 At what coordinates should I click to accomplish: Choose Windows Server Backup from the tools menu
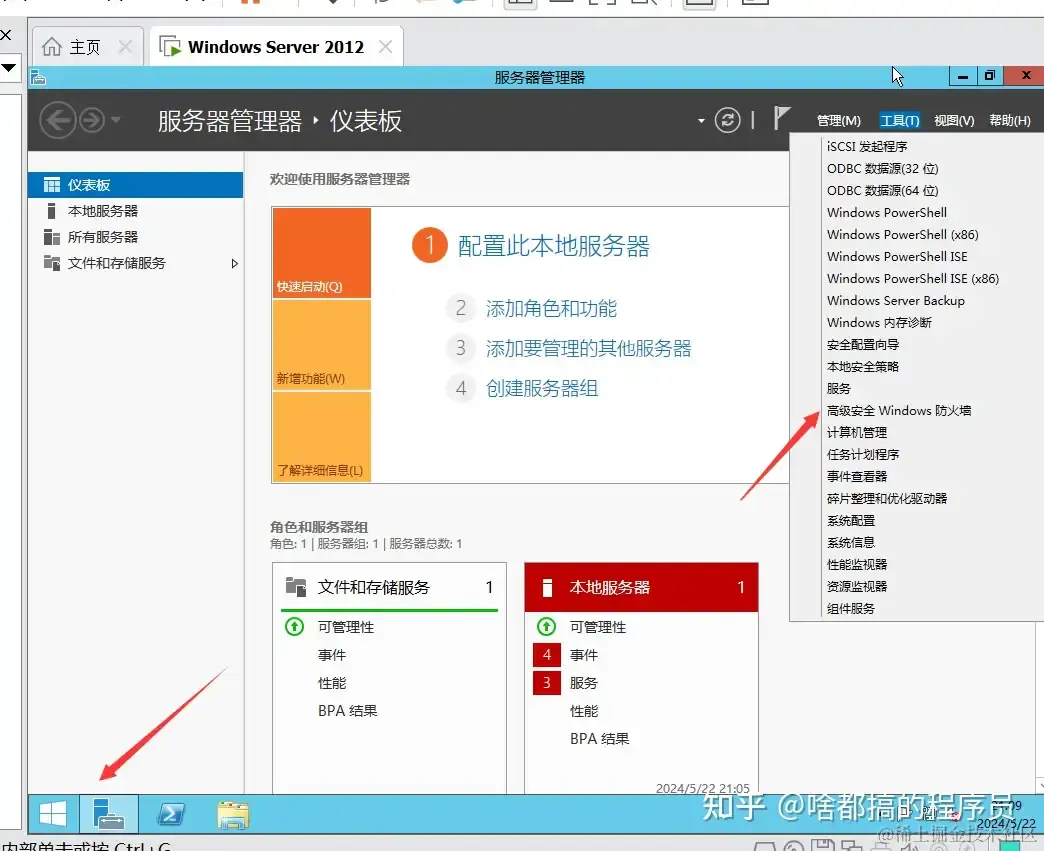click(896, 300)
